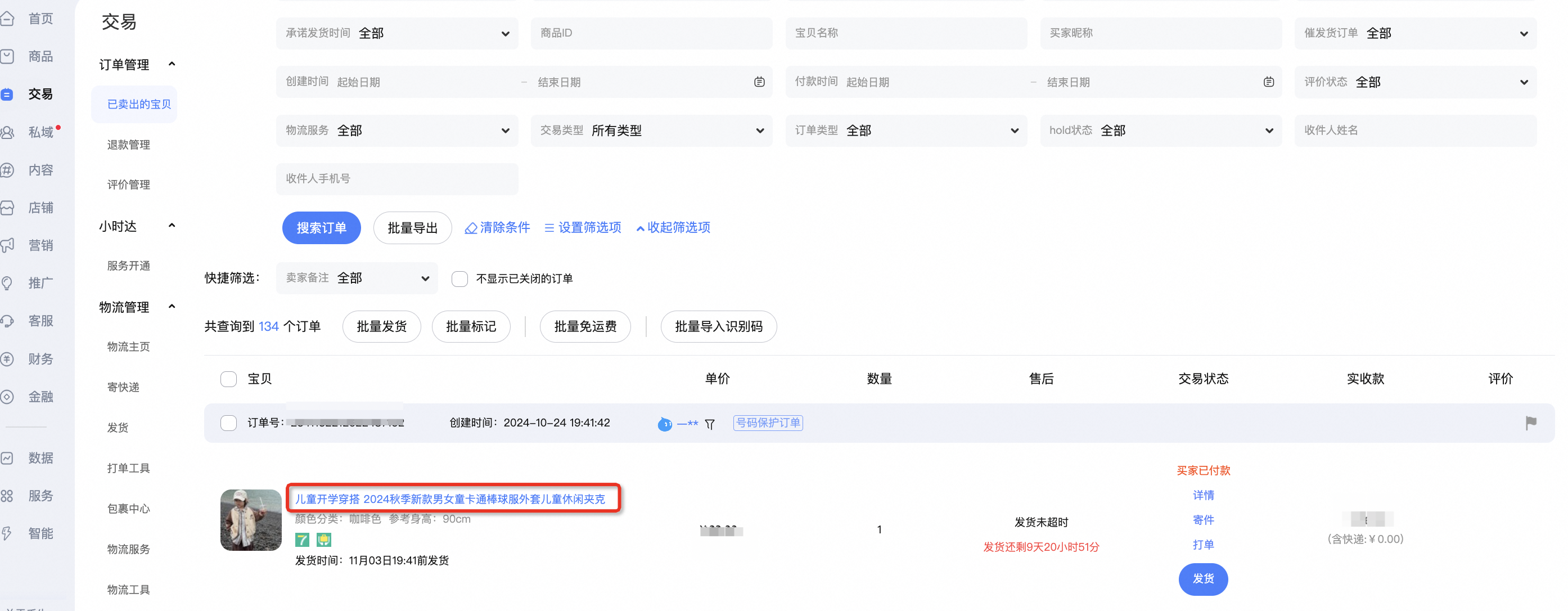
Task: Click the child jacket product thumbnail
Action: (x=251, y=520)
